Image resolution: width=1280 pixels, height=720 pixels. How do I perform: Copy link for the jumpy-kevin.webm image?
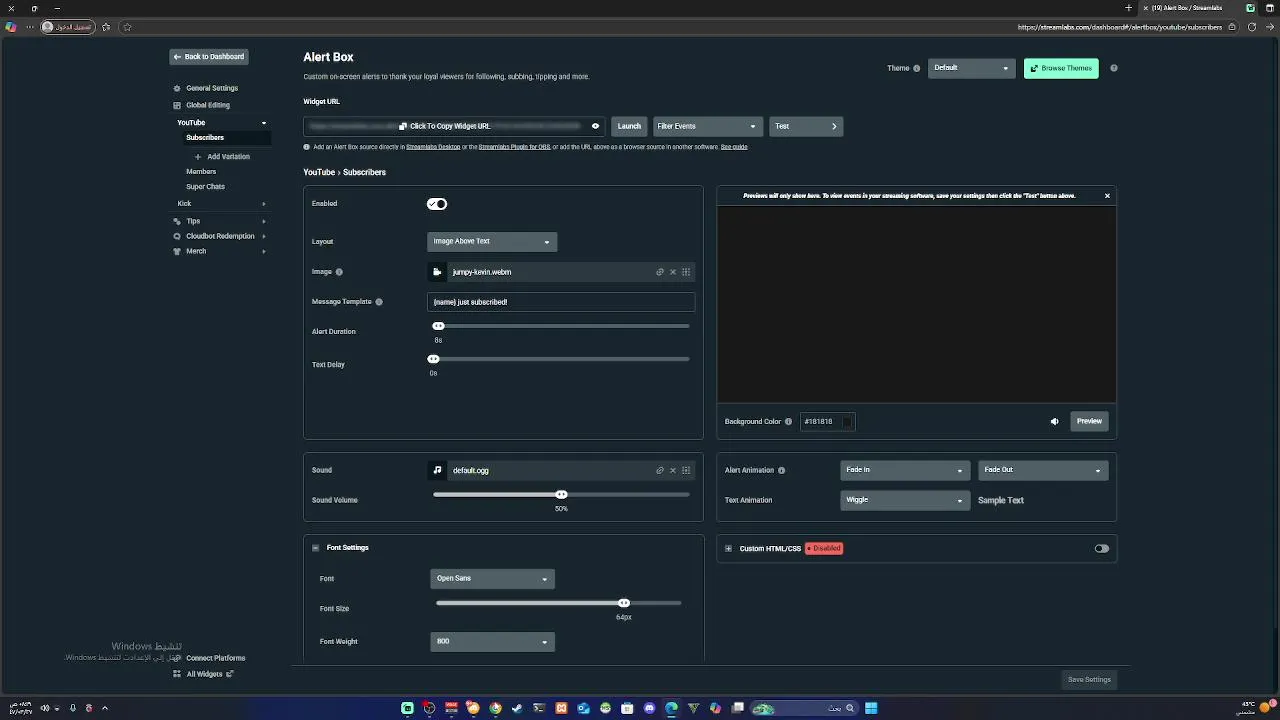660,272
